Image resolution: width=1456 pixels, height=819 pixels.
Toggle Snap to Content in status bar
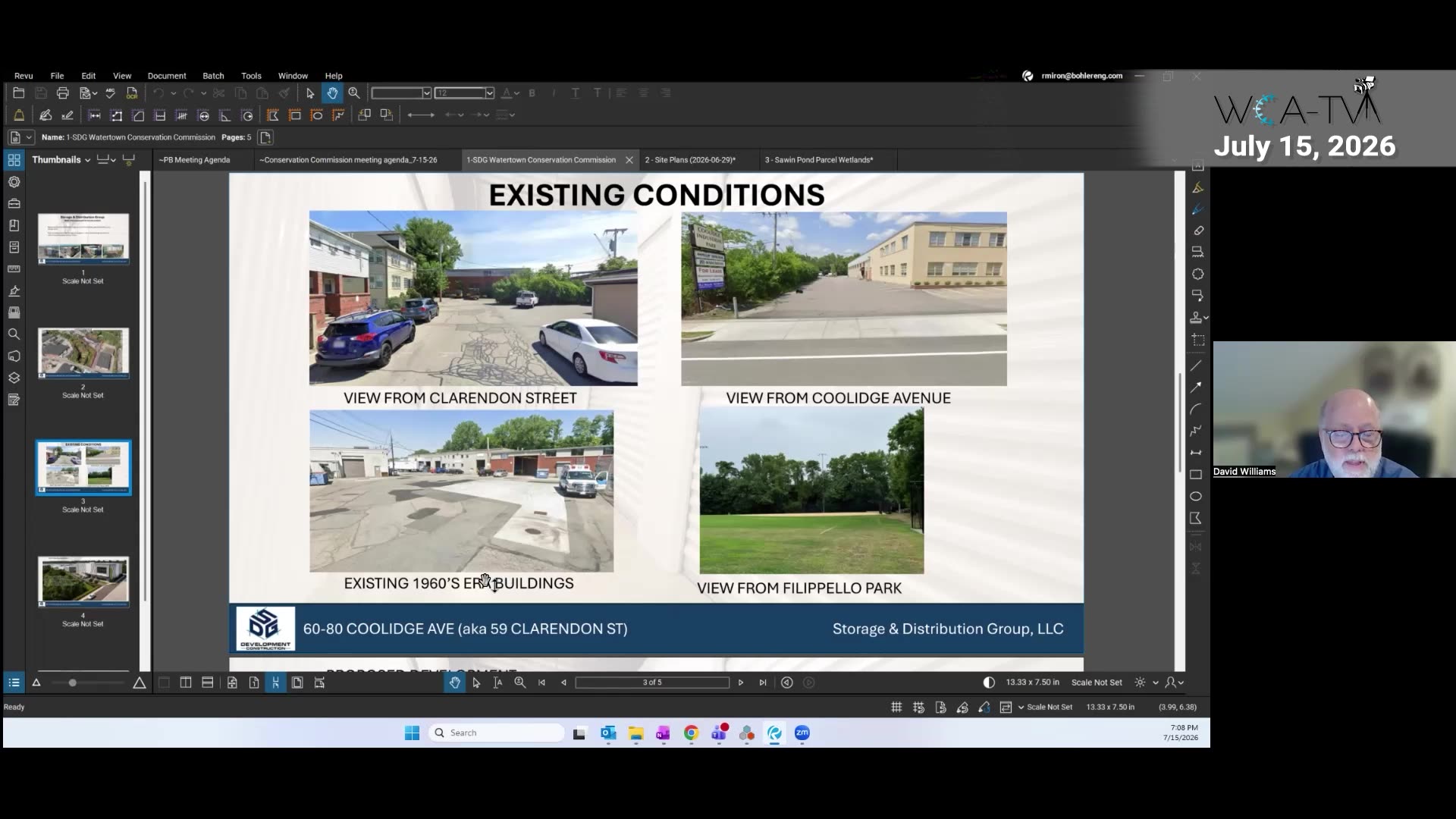pyautogui.click(x=940, y=708)
